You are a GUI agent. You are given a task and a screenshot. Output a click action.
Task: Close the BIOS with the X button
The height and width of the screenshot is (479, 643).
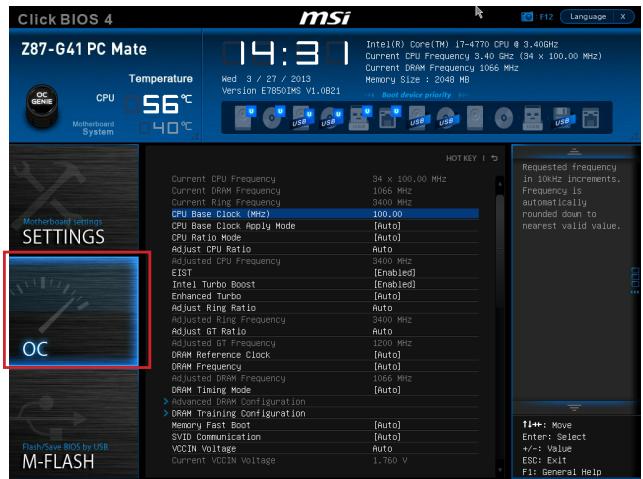[x=623, y=16]
